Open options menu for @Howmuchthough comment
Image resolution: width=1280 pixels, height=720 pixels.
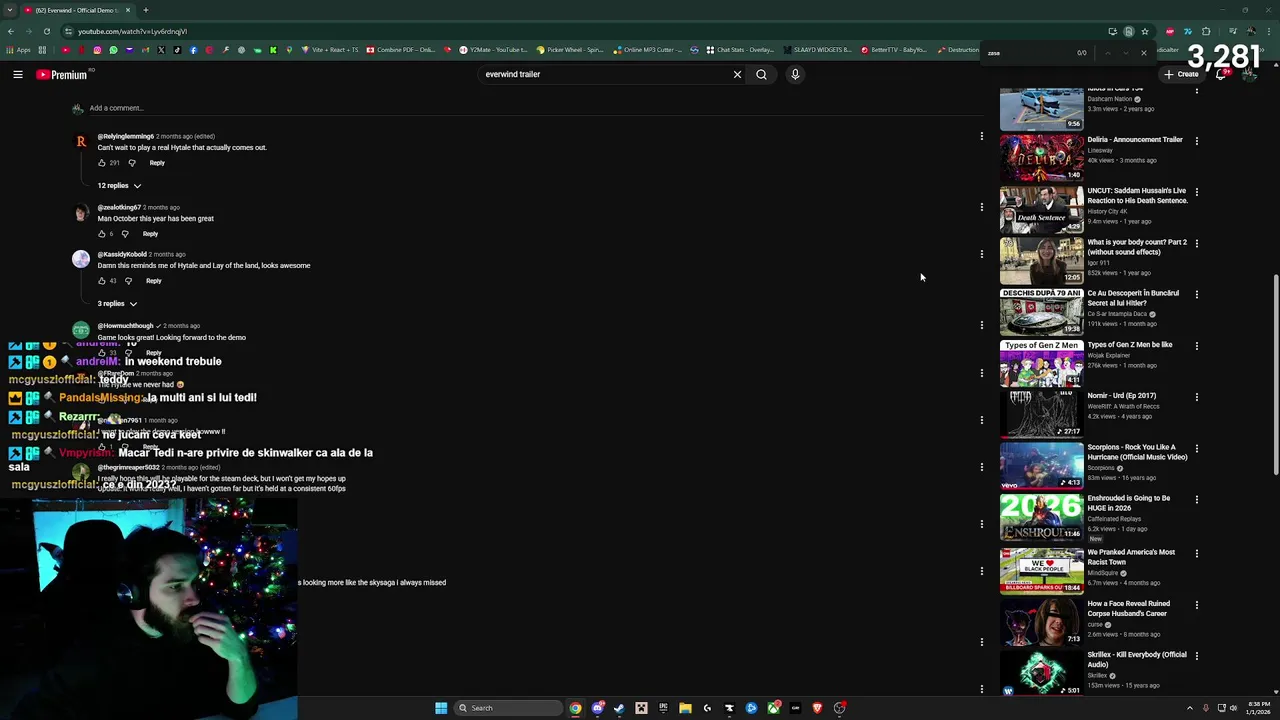pos(981,325)
